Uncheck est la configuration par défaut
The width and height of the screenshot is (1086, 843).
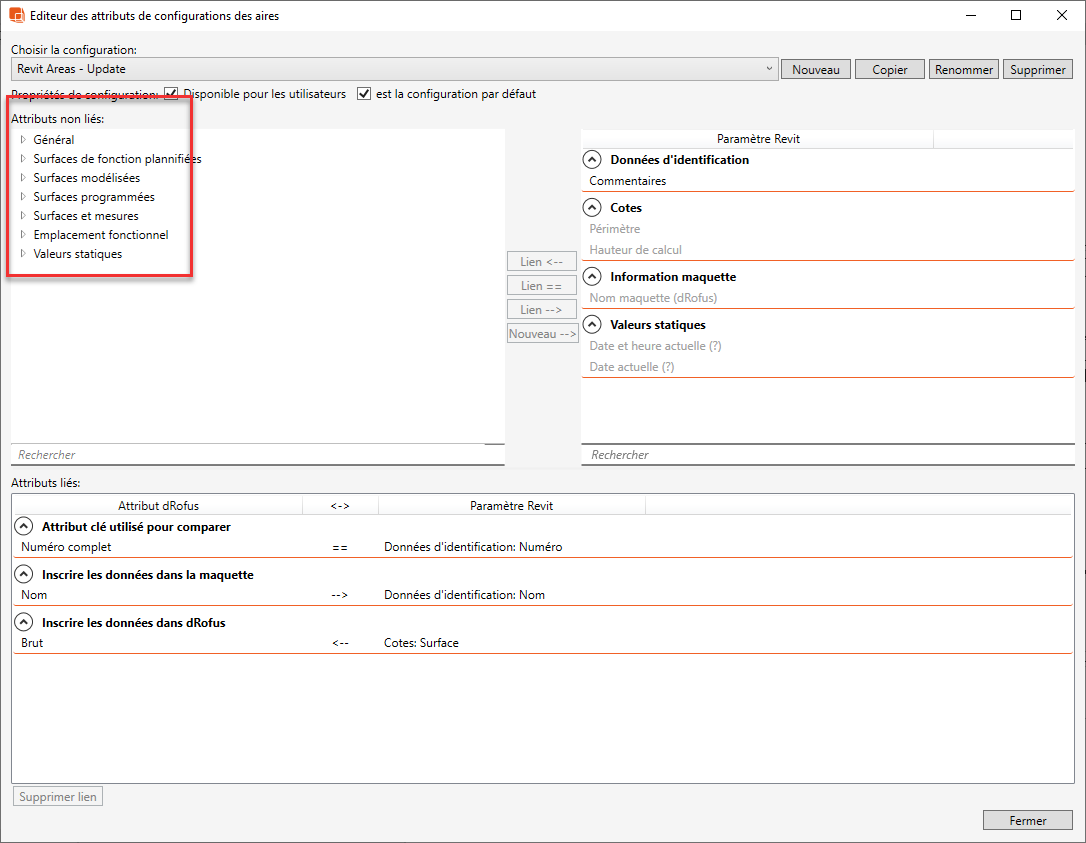(x=364, y=94)
